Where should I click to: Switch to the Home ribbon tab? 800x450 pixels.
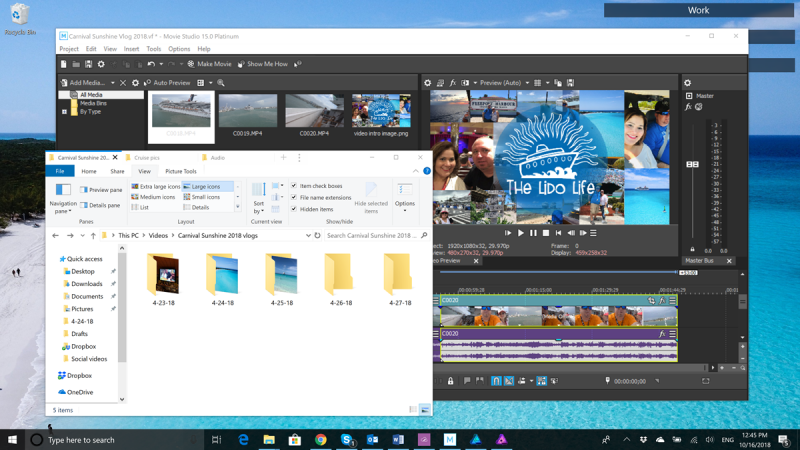89,171
